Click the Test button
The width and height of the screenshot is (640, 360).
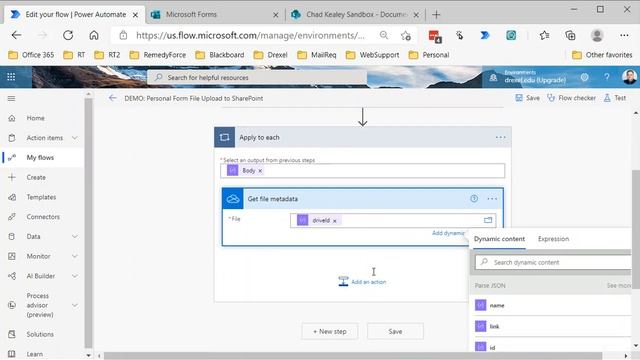click(615, 98)
